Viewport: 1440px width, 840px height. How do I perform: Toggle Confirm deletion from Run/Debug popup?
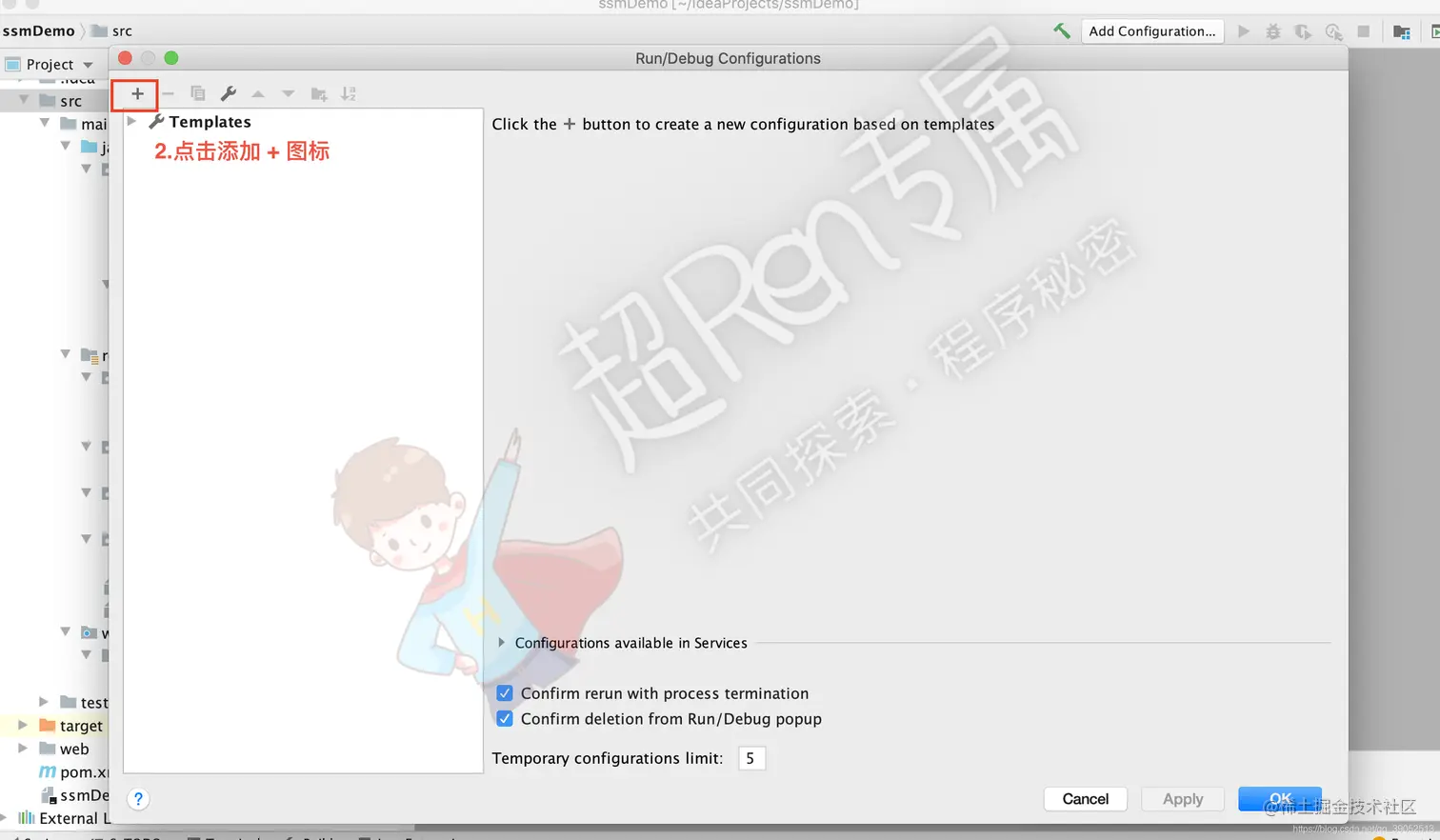[505, 719]
